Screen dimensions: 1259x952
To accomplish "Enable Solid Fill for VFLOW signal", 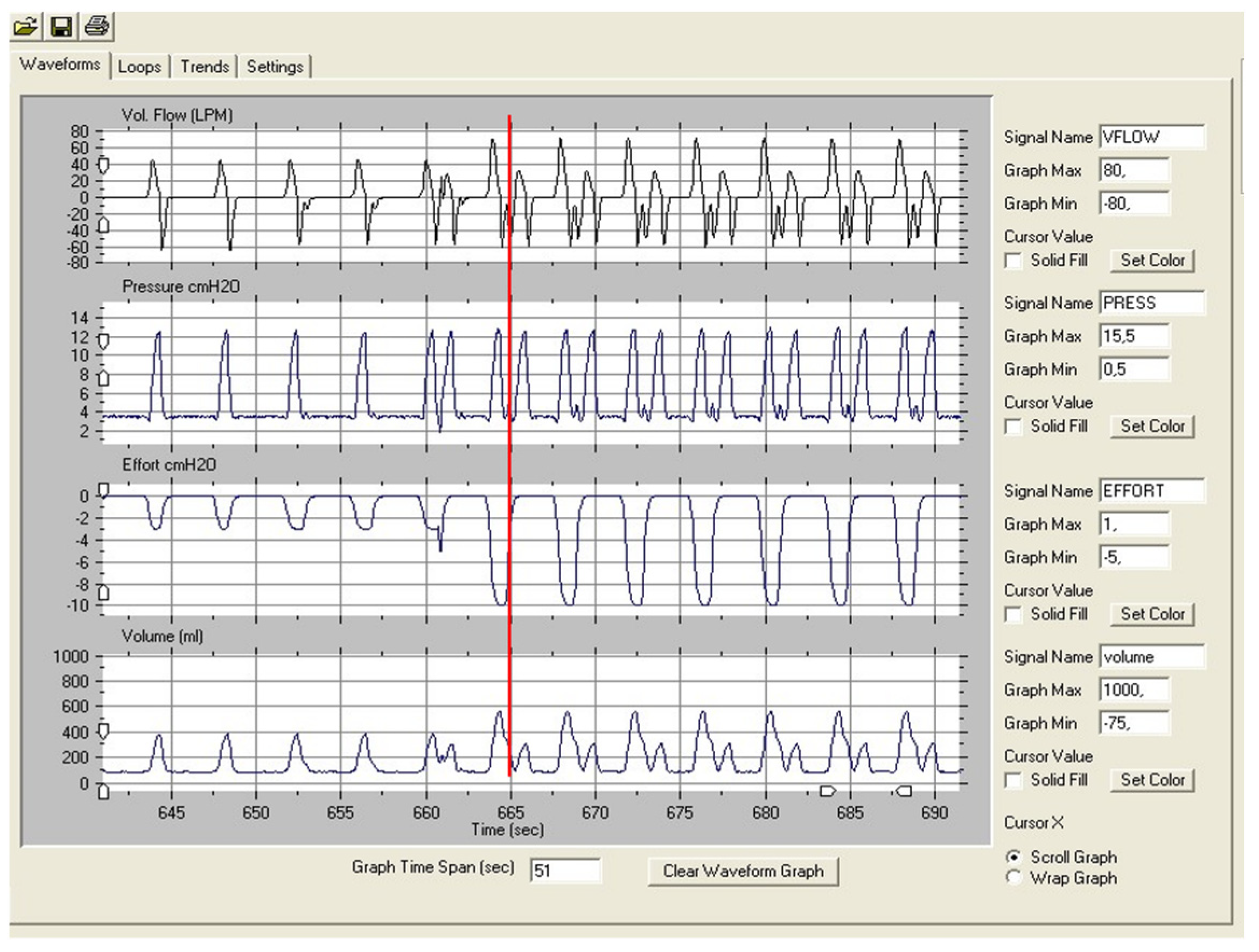I will [1012, 261].
